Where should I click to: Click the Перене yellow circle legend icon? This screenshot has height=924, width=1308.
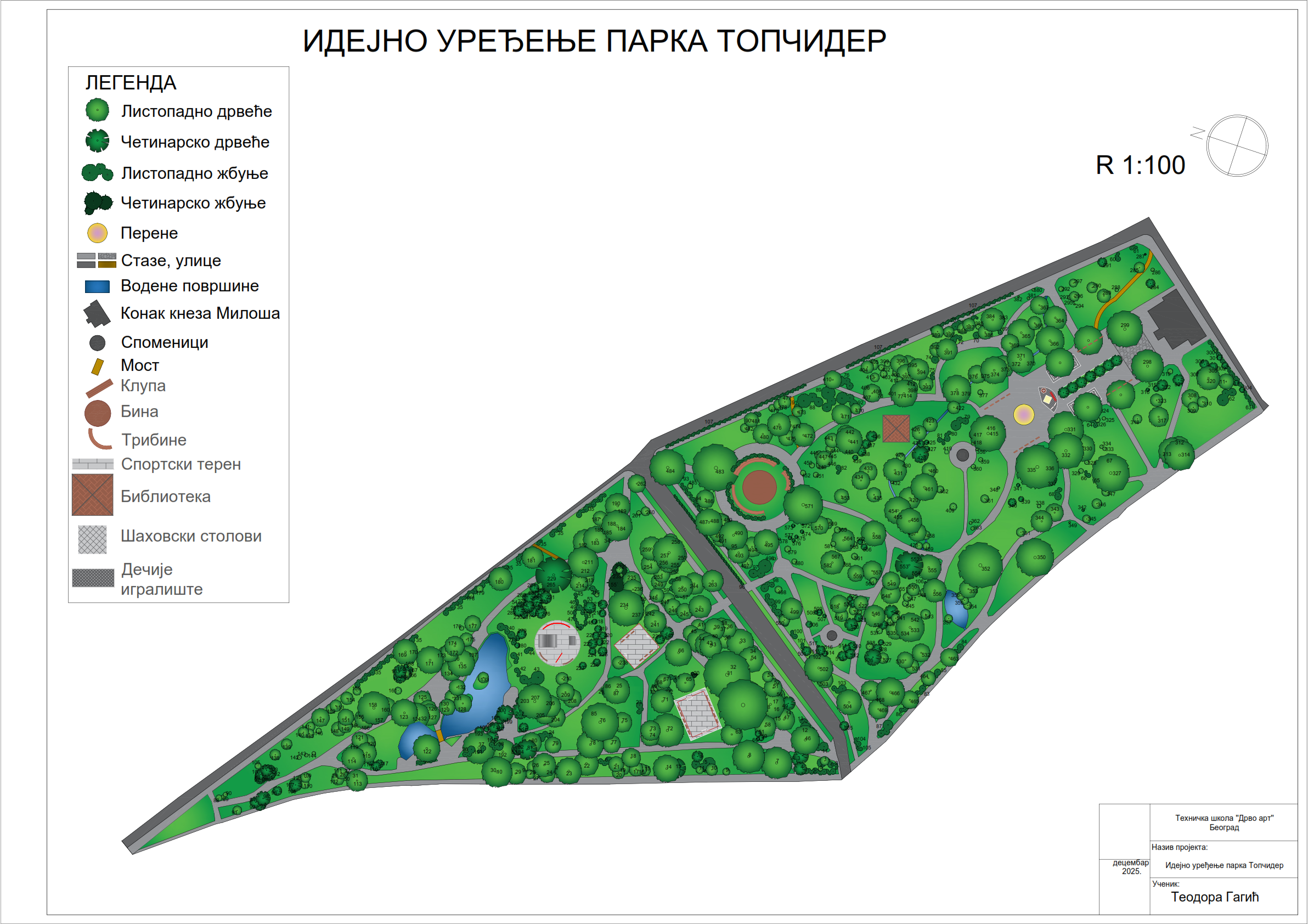(98, 233)
